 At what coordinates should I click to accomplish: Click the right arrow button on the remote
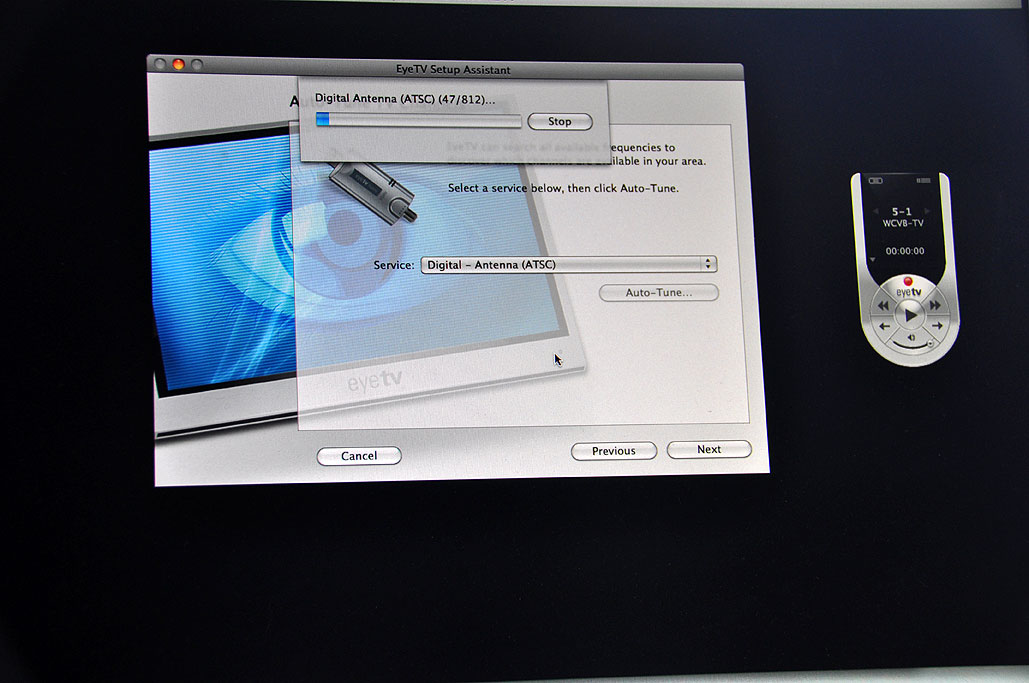936,326
